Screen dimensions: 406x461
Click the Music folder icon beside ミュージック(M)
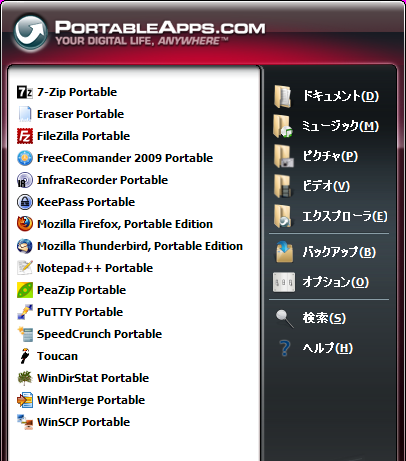(x=283, y=126)
